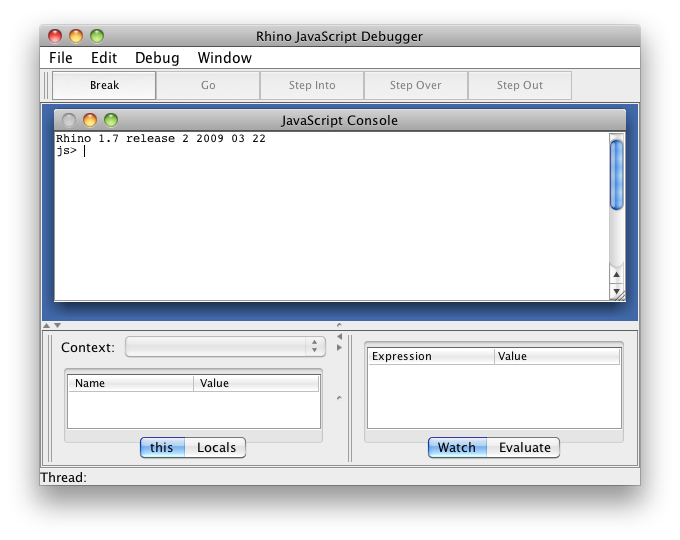Open the Edit menu

coord(104,58)
